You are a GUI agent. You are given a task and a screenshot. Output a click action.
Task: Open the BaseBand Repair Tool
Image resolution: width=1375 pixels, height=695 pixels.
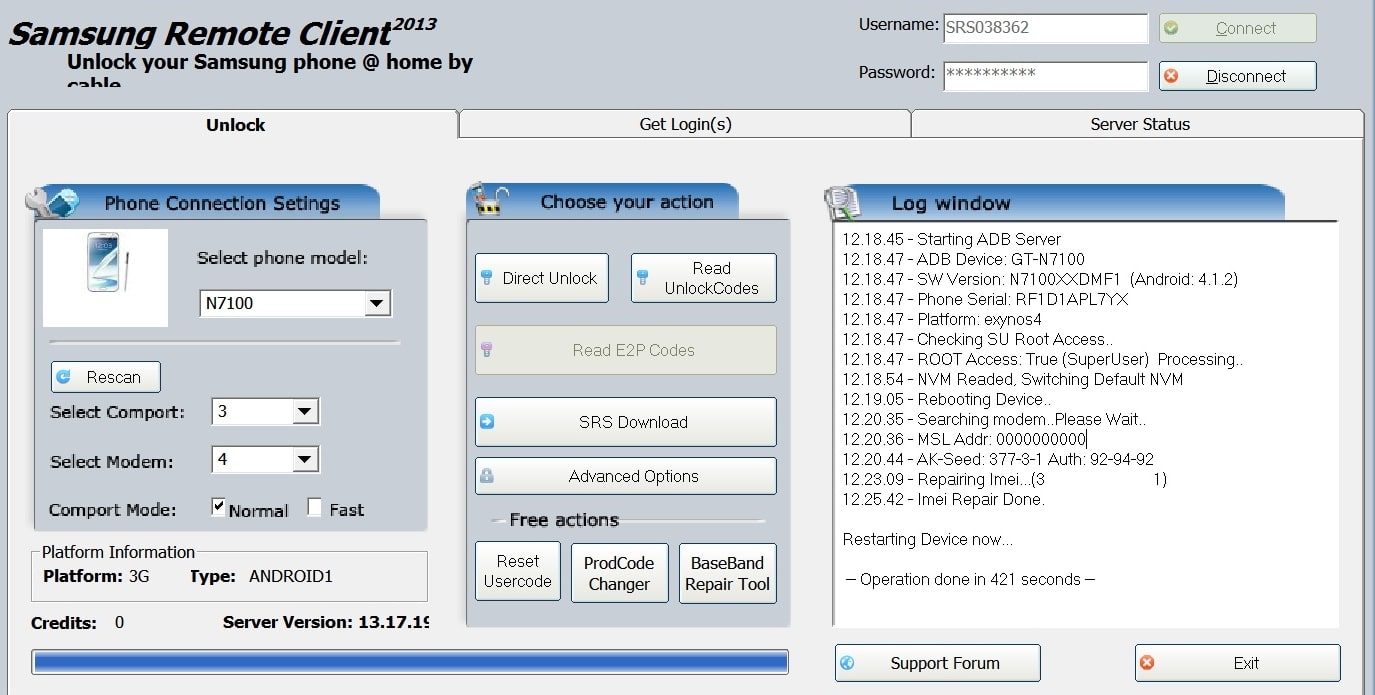click(x=727, y=573)
